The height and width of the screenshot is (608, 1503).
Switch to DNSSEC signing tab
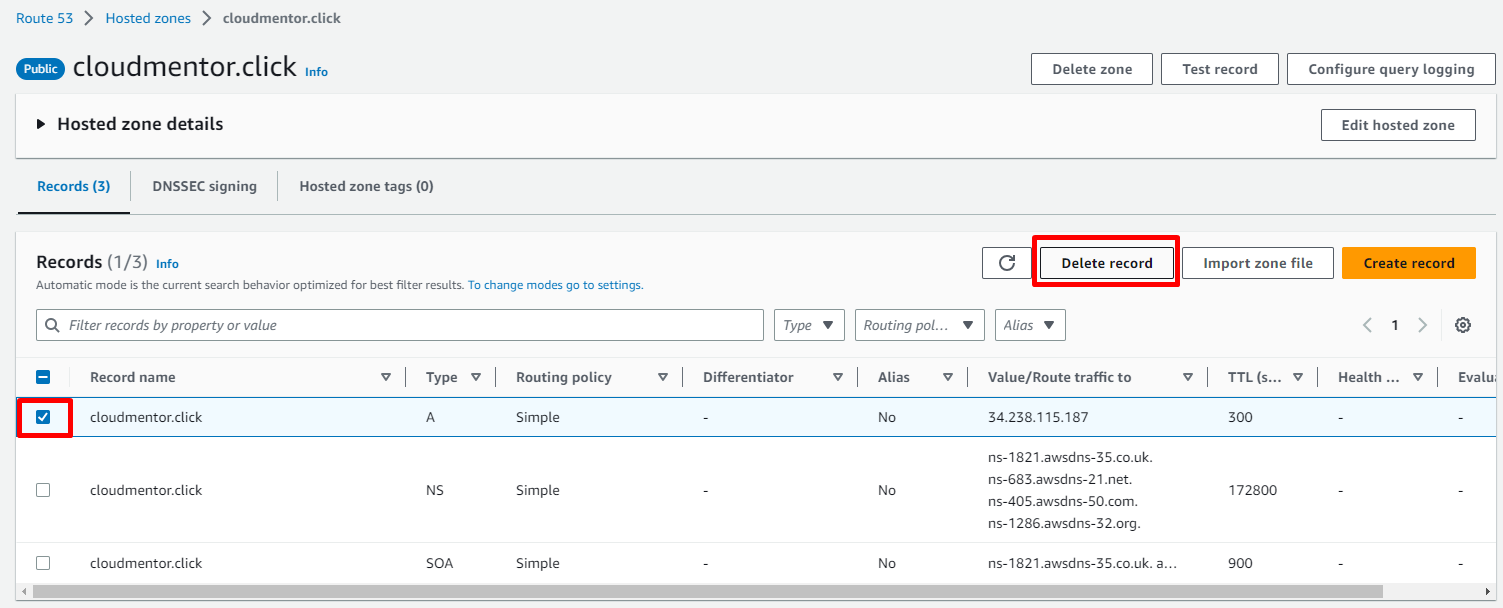click(x=204, y=186)
